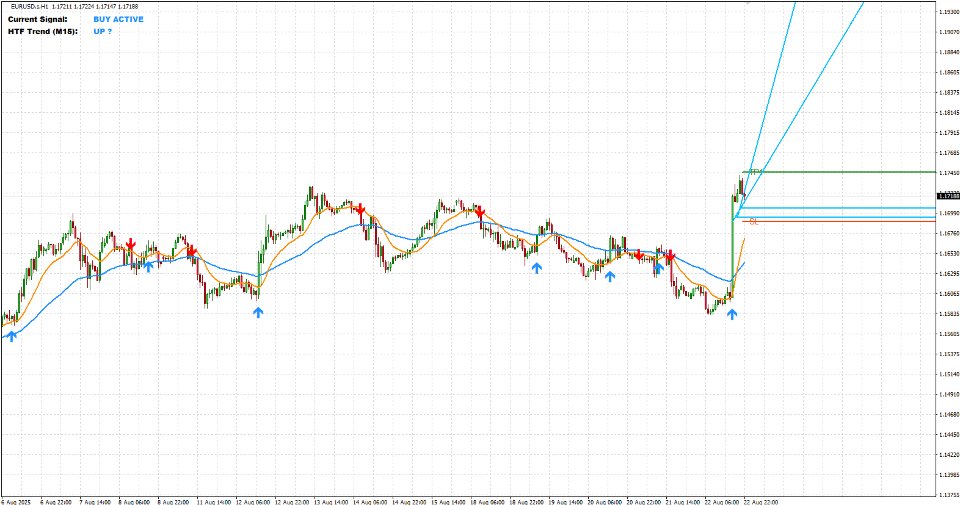The height and width of the screenshot is (505, 960).
Task: Click the 1.14680 price axis label
Action: [x=948, y=414]
